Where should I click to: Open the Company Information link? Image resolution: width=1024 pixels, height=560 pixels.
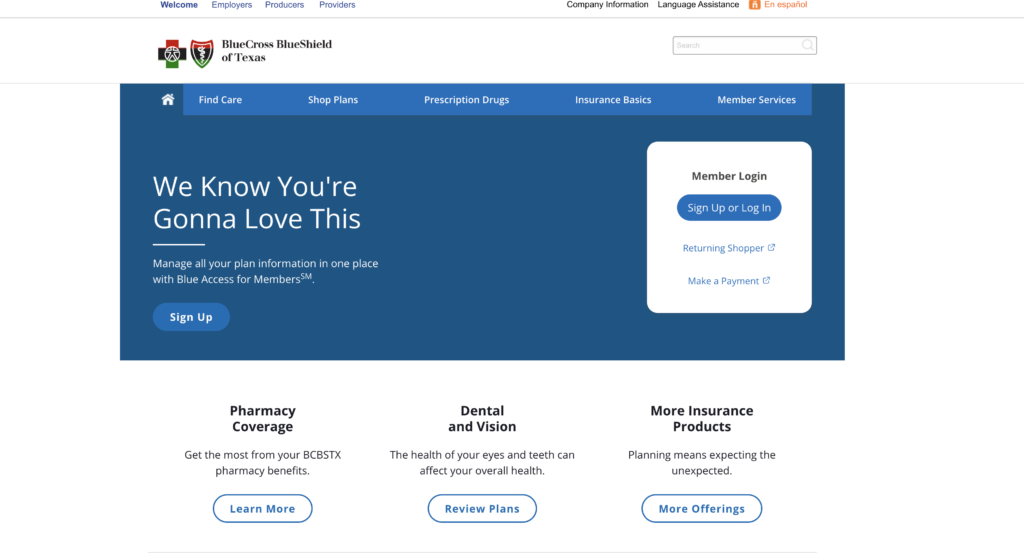click(x=607, y=5)
